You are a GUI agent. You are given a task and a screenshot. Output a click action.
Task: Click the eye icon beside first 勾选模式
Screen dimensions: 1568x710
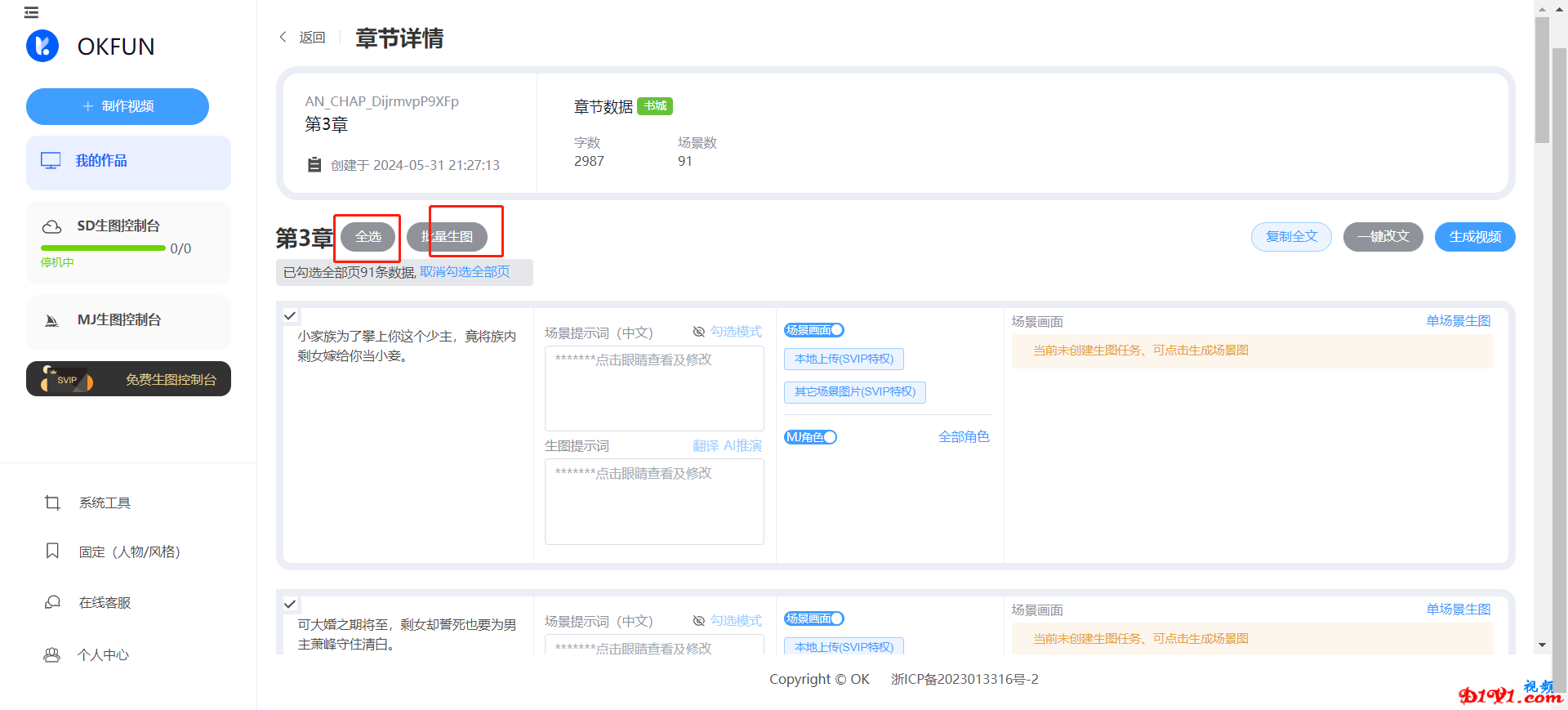point(699,332)
